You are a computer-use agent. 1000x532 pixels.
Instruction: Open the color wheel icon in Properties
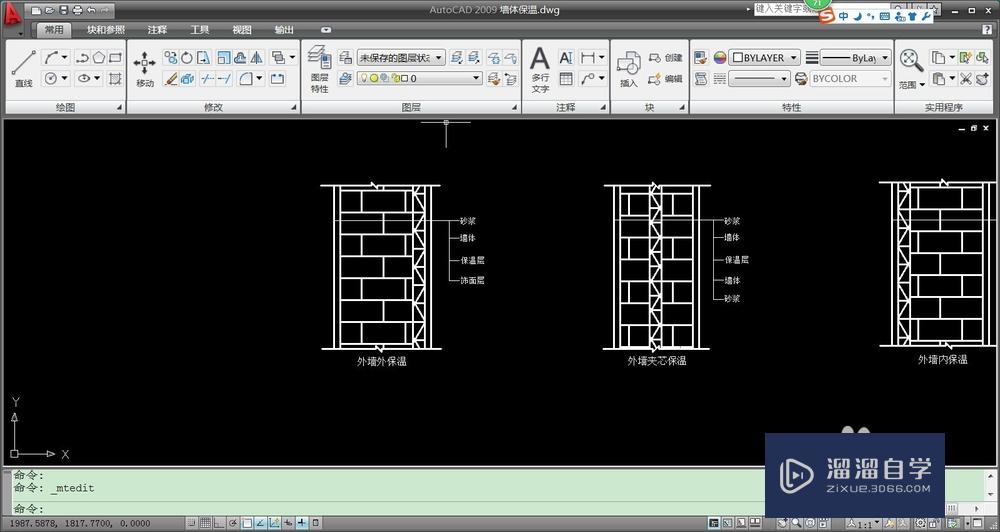(x=719, y=57)
